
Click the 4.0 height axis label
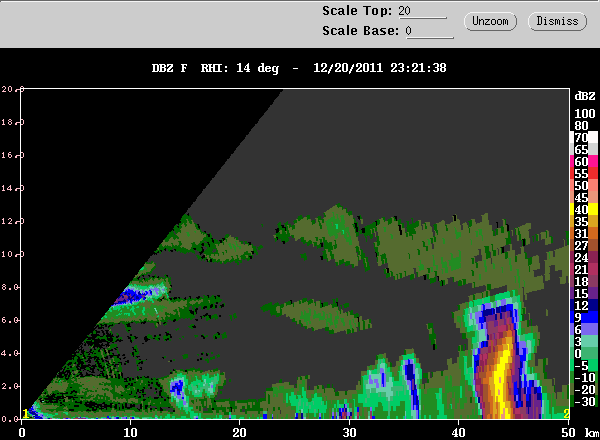click(x=10, y=353)
